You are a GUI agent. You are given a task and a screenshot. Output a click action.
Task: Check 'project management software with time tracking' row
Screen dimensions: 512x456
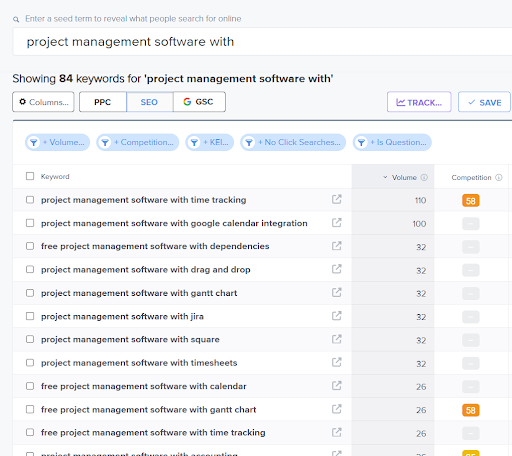(30, 200)
